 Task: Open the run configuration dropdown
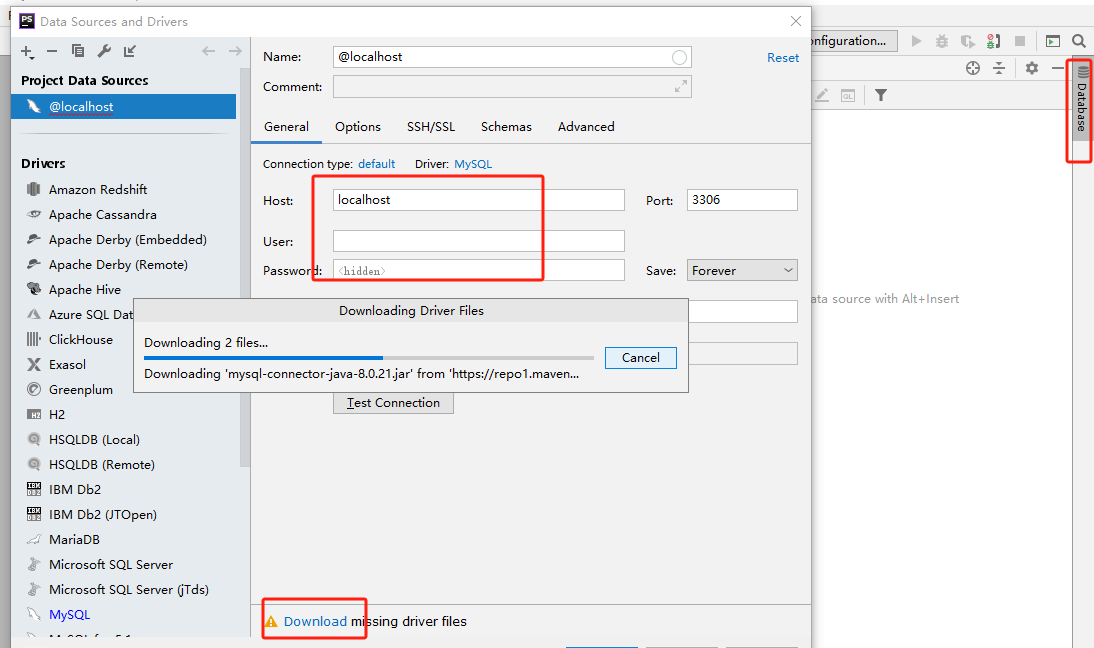[x=853, y=41]
